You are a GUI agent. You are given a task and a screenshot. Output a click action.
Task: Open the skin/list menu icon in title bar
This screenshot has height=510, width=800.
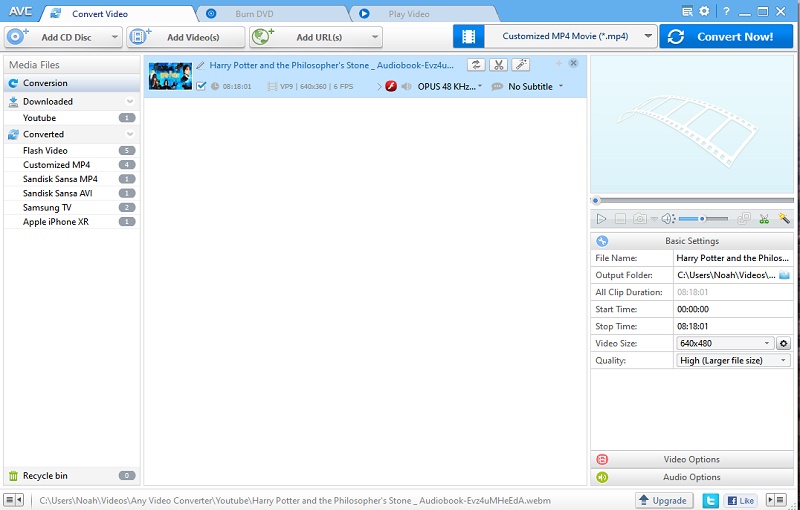click(x=688, y=11)
